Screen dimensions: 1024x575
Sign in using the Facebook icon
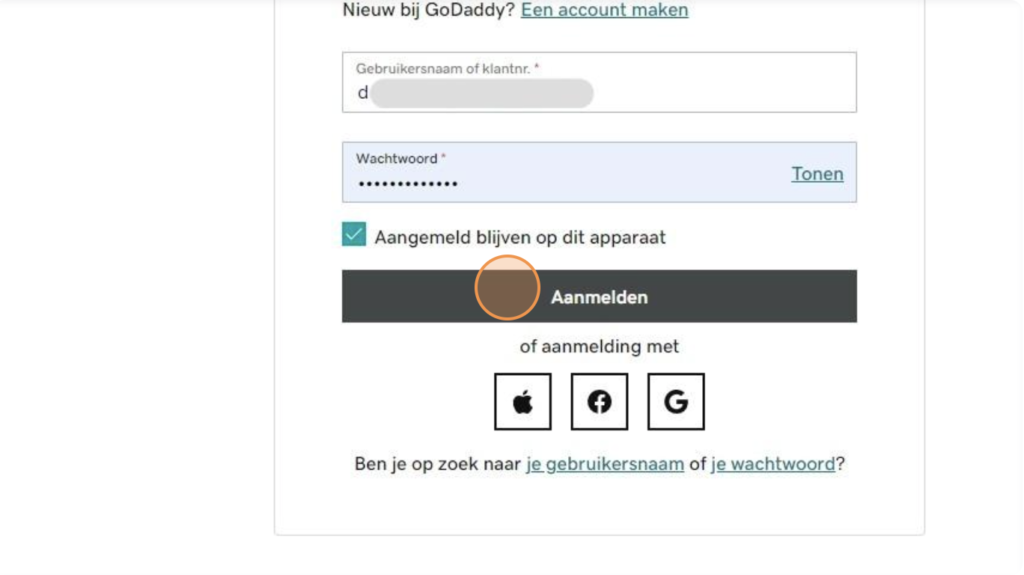599,401
